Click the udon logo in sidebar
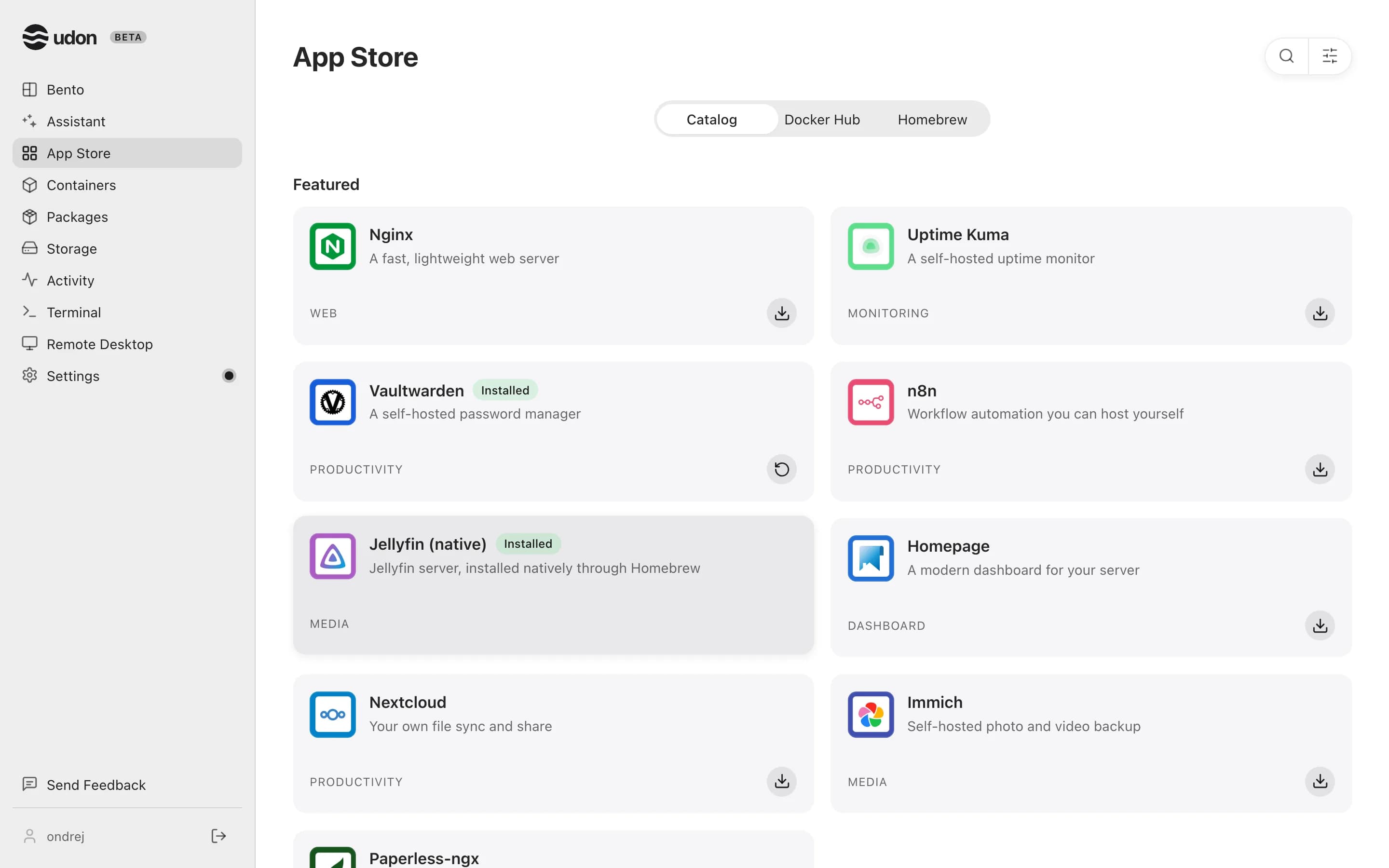The width and height of the screenshot is (1389, 868). (60, 37)
